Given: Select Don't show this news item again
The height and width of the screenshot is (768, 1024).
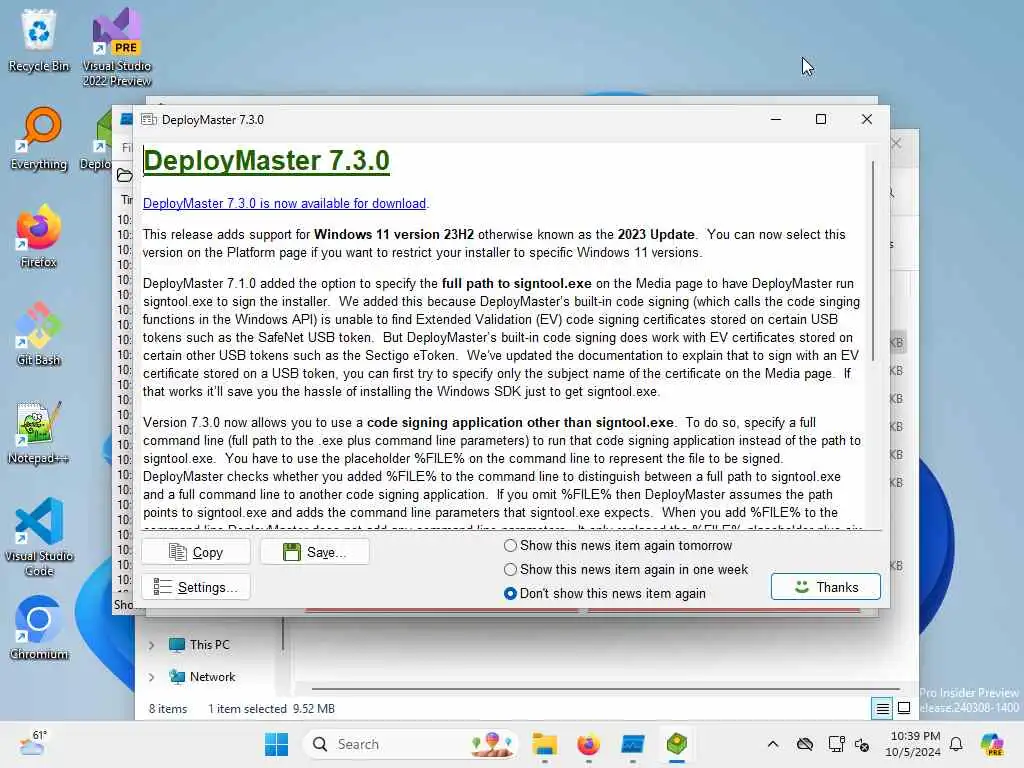Looking at the screenshot, I should click(x=605, y=594).
